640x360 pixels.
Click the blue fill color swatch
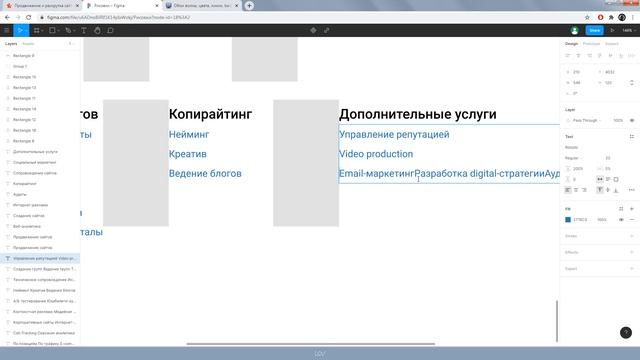(x=568, y=220)
